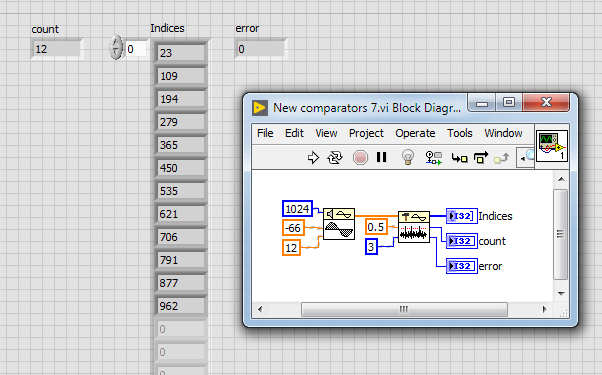The height and width of the screenshot is (375, 602).
Task: Open the View menu
Action: [x=326, y=133]
